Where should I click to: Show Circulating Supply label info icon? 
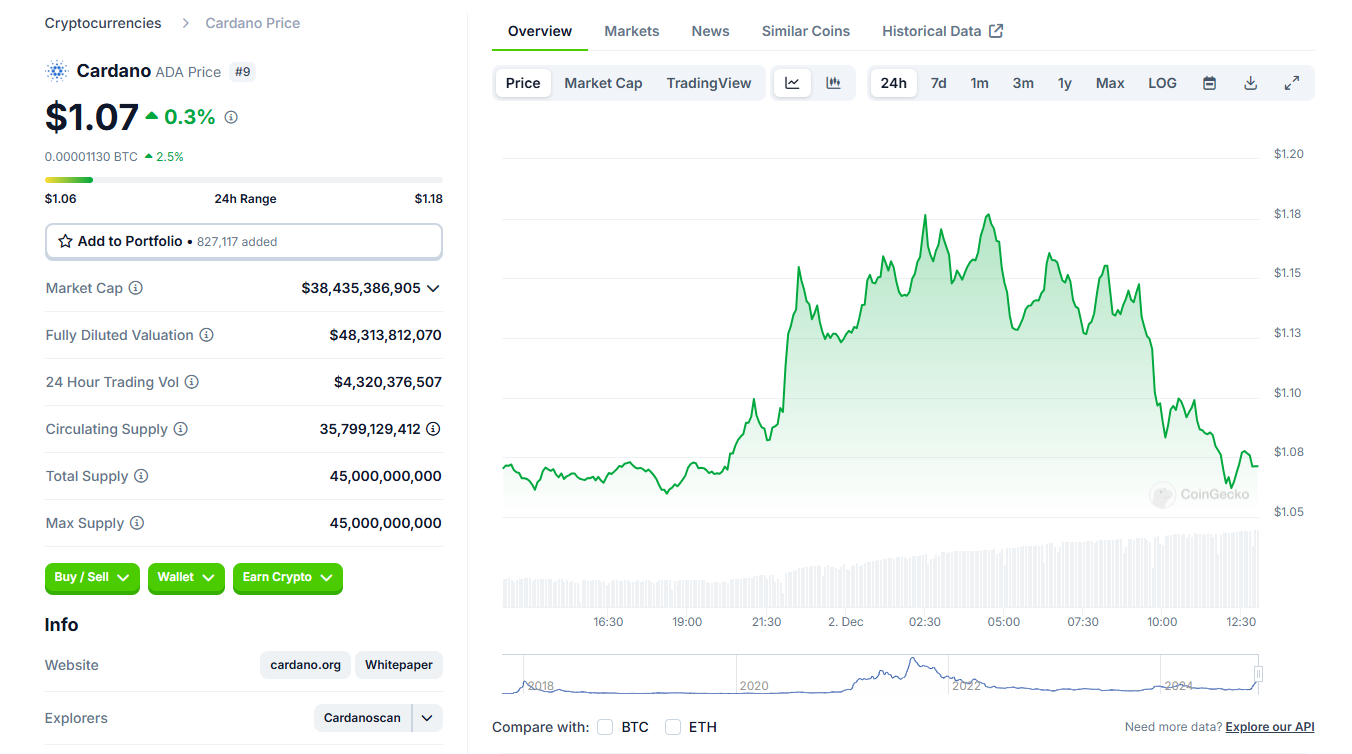tap(181, 429)
